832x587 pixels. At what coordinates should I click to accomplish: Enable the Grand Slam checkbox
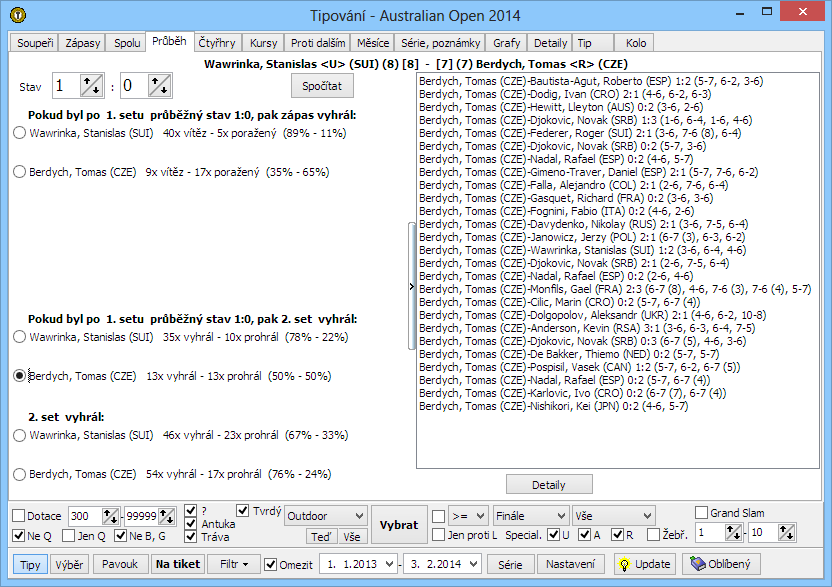tap(701, 513)
